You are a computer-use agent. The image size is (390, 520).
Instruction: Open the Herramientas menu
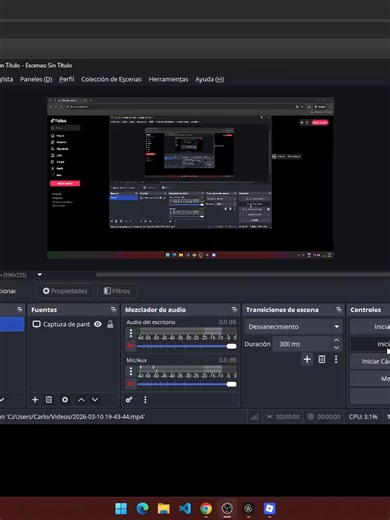click(168, 79)
